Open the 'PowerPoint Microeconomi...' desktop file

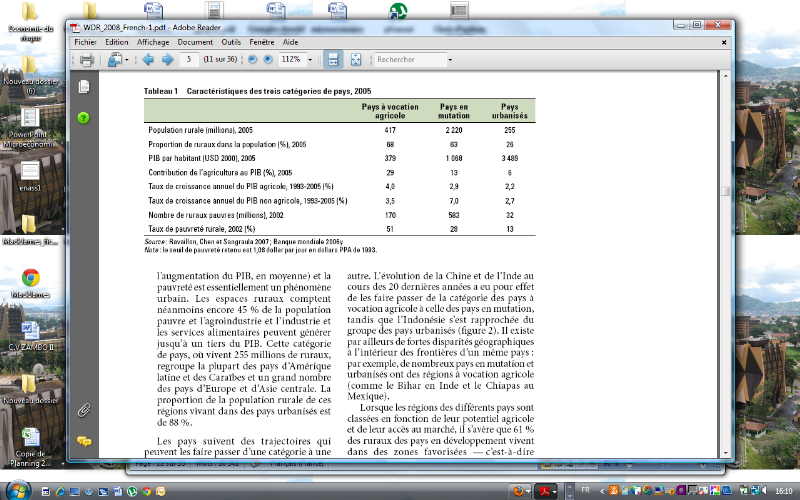pyautogui.click(x=30, y=128)
